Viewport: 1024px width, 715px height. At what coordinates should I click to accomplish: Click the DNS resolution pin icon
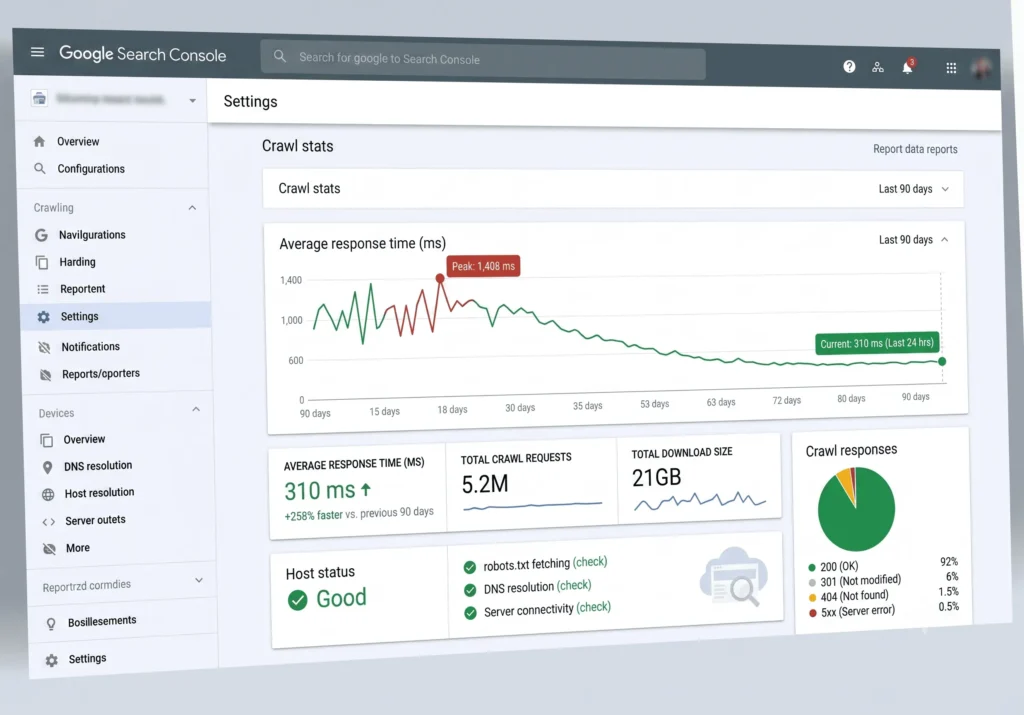point(47,467)
